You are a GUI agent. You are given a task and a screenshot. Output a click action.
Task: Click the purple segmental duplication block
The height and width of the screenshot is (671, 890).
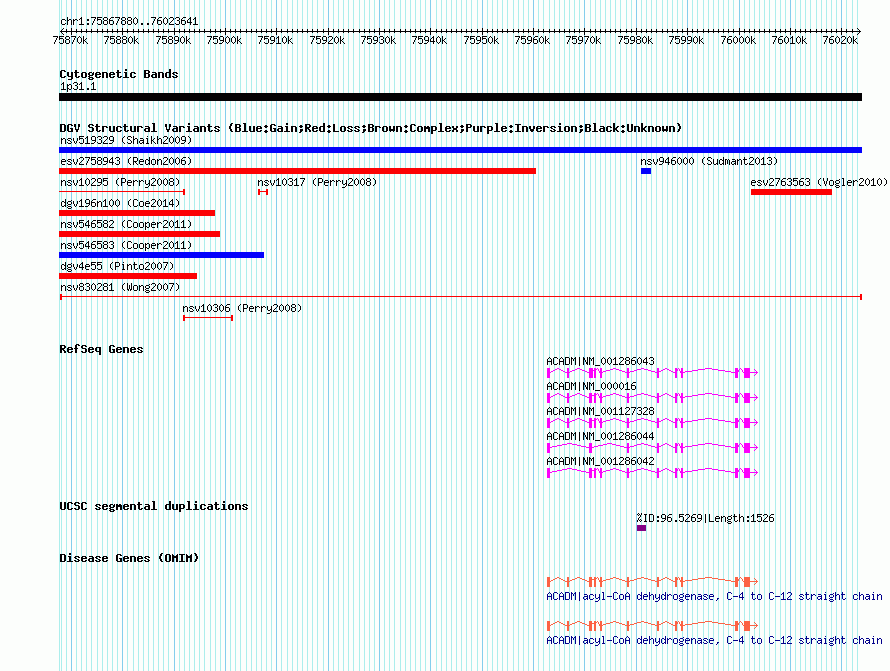(641, 528)
